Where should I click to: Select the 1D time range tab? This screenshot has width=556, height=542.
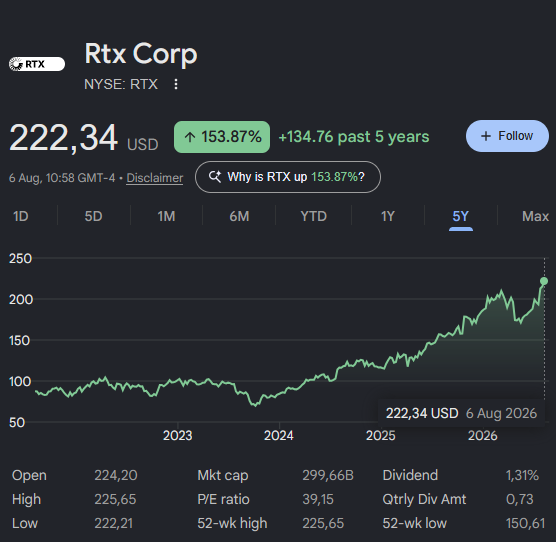[21, 216]
